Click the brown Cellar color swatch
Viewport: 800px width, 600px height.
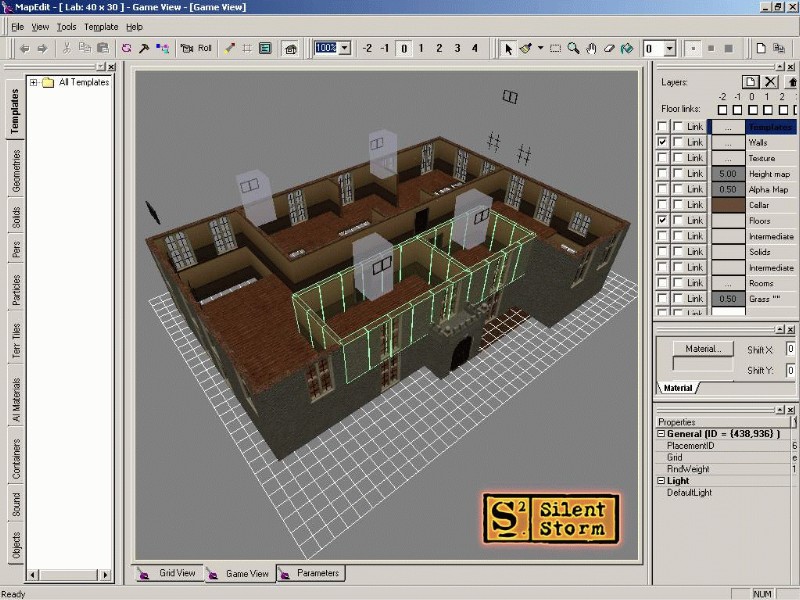coord(727,205)
